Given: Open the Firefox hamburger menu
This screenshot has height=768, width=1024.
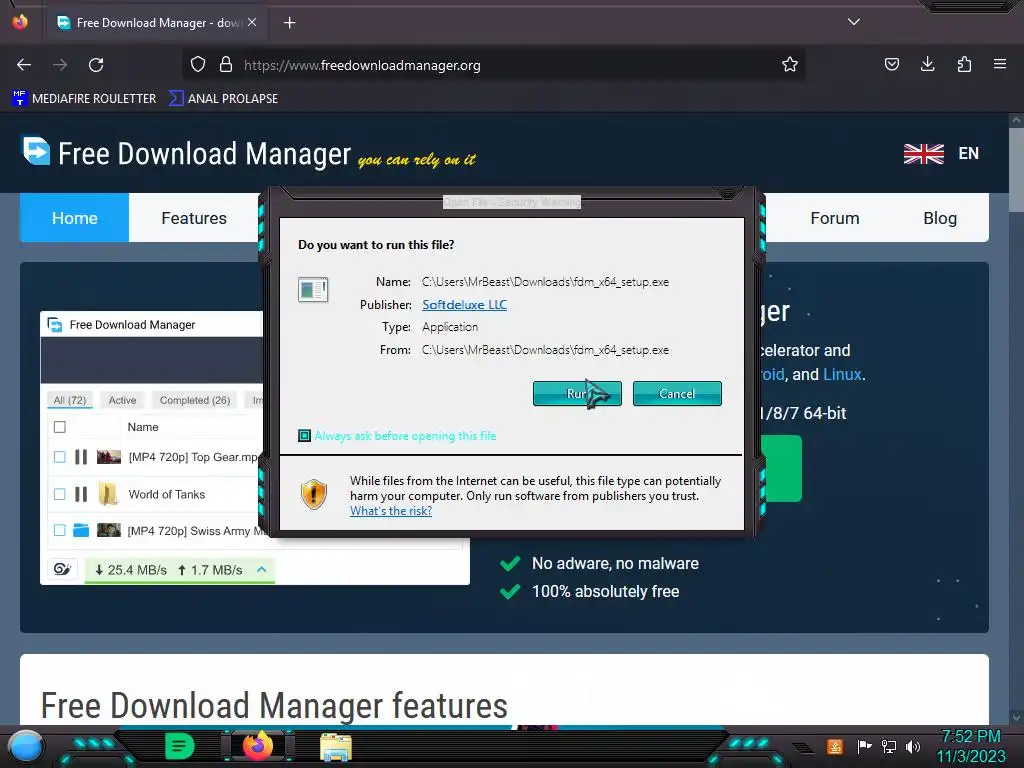Looking at the screenshot, I should coord(1000,65).
